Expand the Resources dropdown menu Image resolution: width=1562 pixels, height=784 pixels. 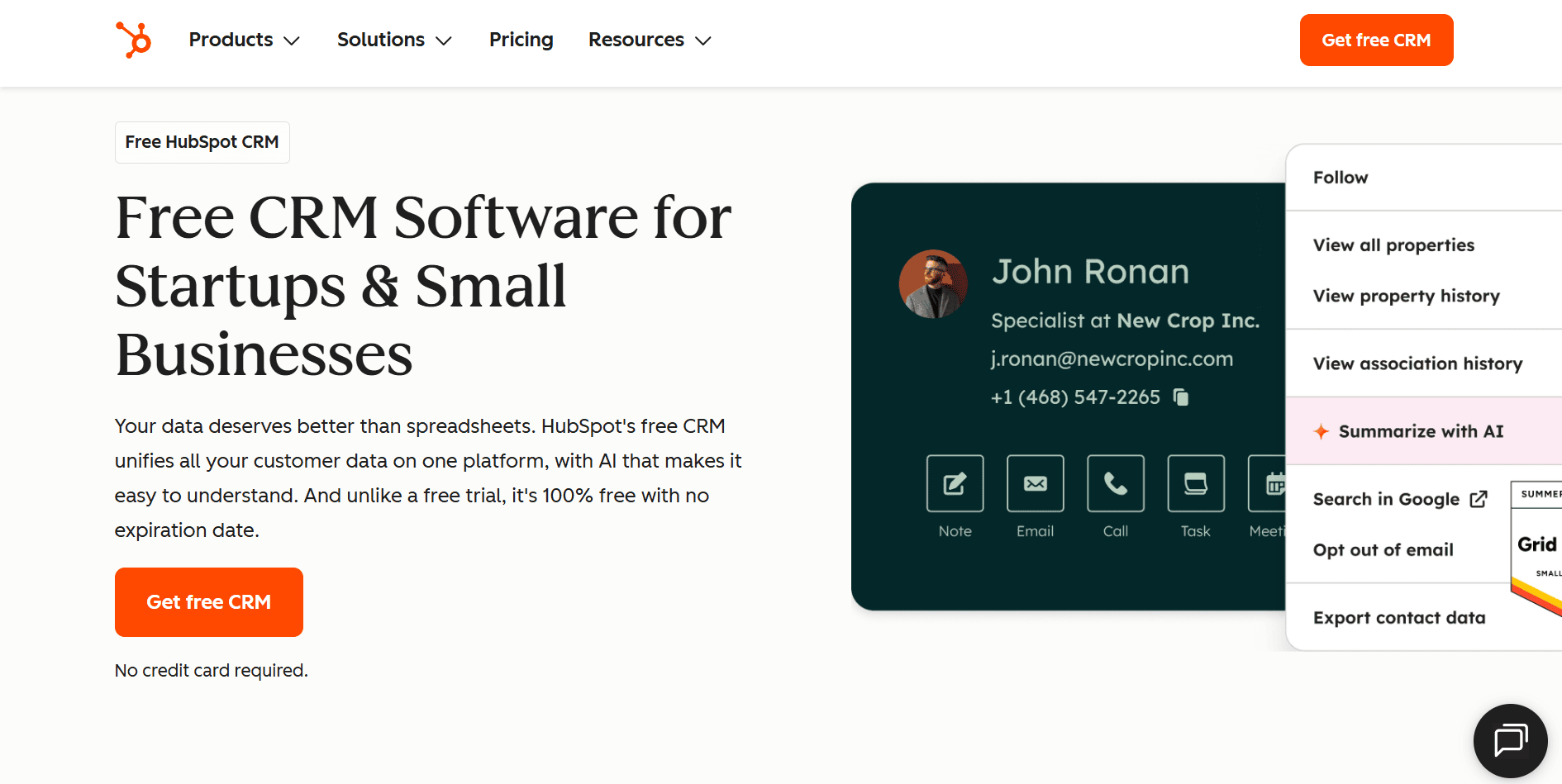[650, 40]
